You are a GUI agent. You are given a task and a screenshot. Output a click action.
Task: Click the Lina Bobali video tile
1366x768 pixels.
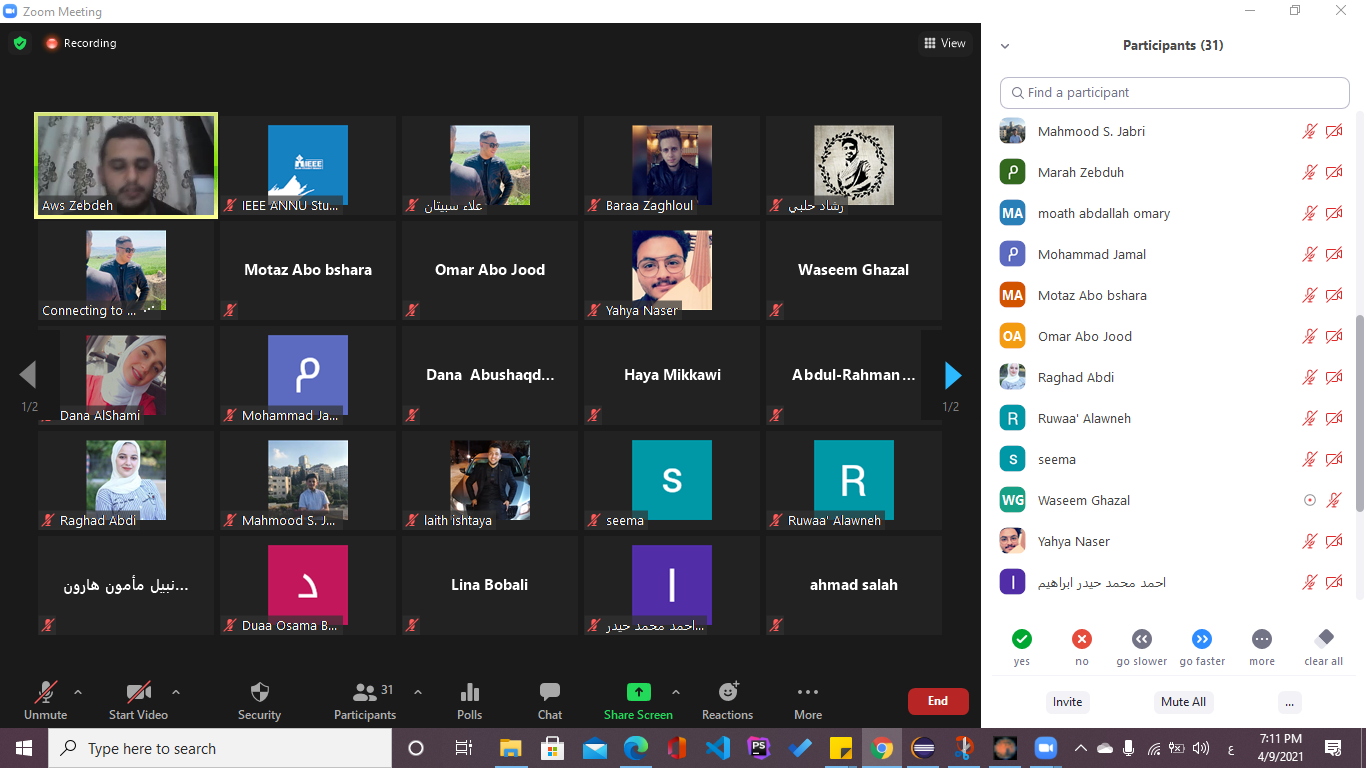pyautogui.click(x=490, y=585)
